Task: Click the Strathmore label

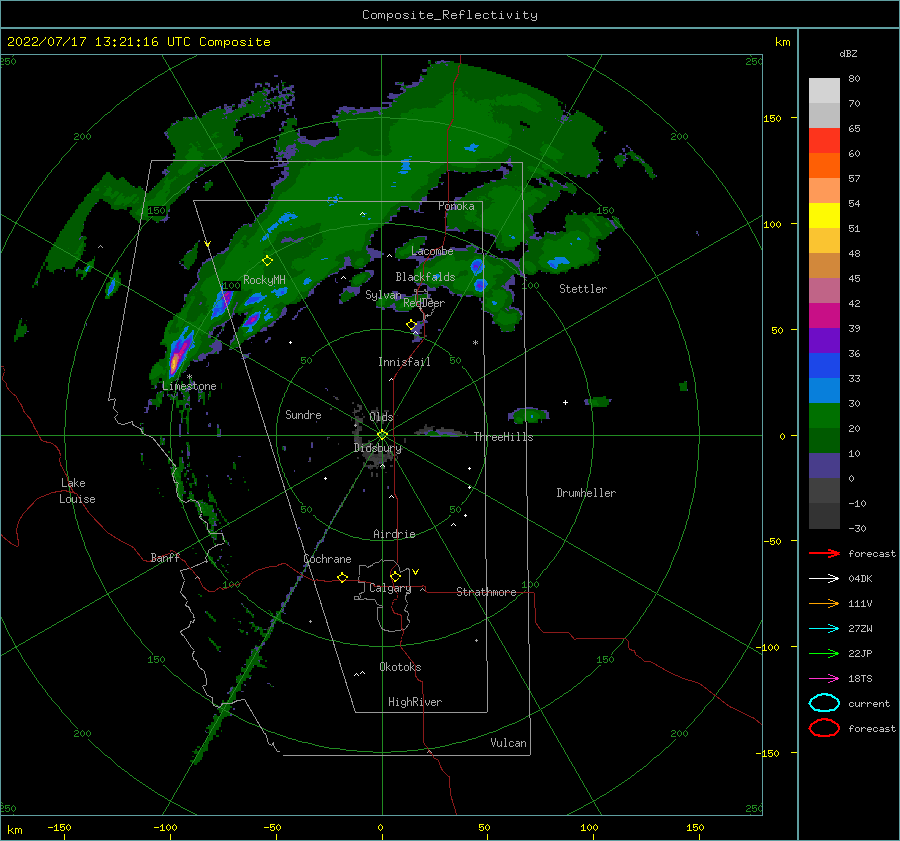Action: 486,592
